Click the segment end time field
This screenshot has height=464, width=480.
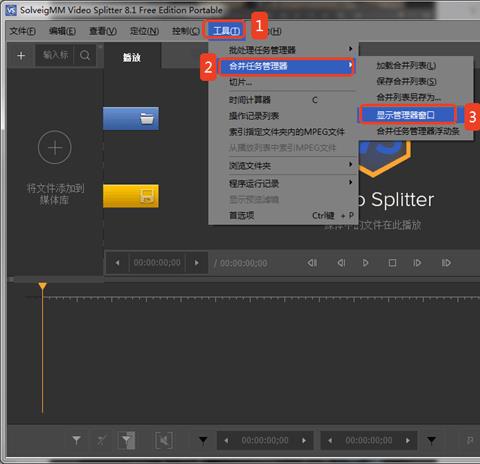point(369,440)
